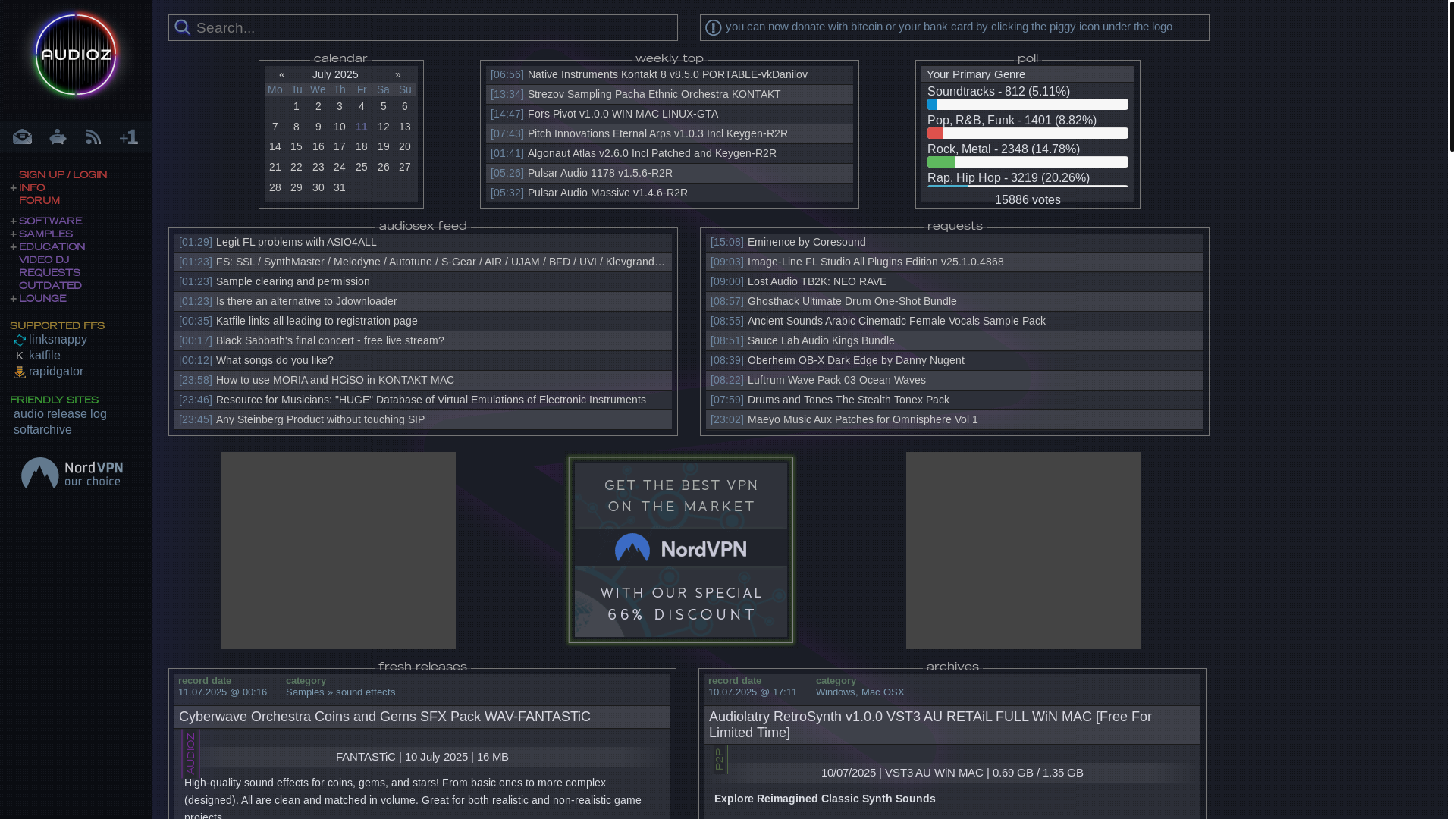Screen dimensions: 1456x819
Task: Open softarchive friendly site
Action: click(x=42, y=430)
